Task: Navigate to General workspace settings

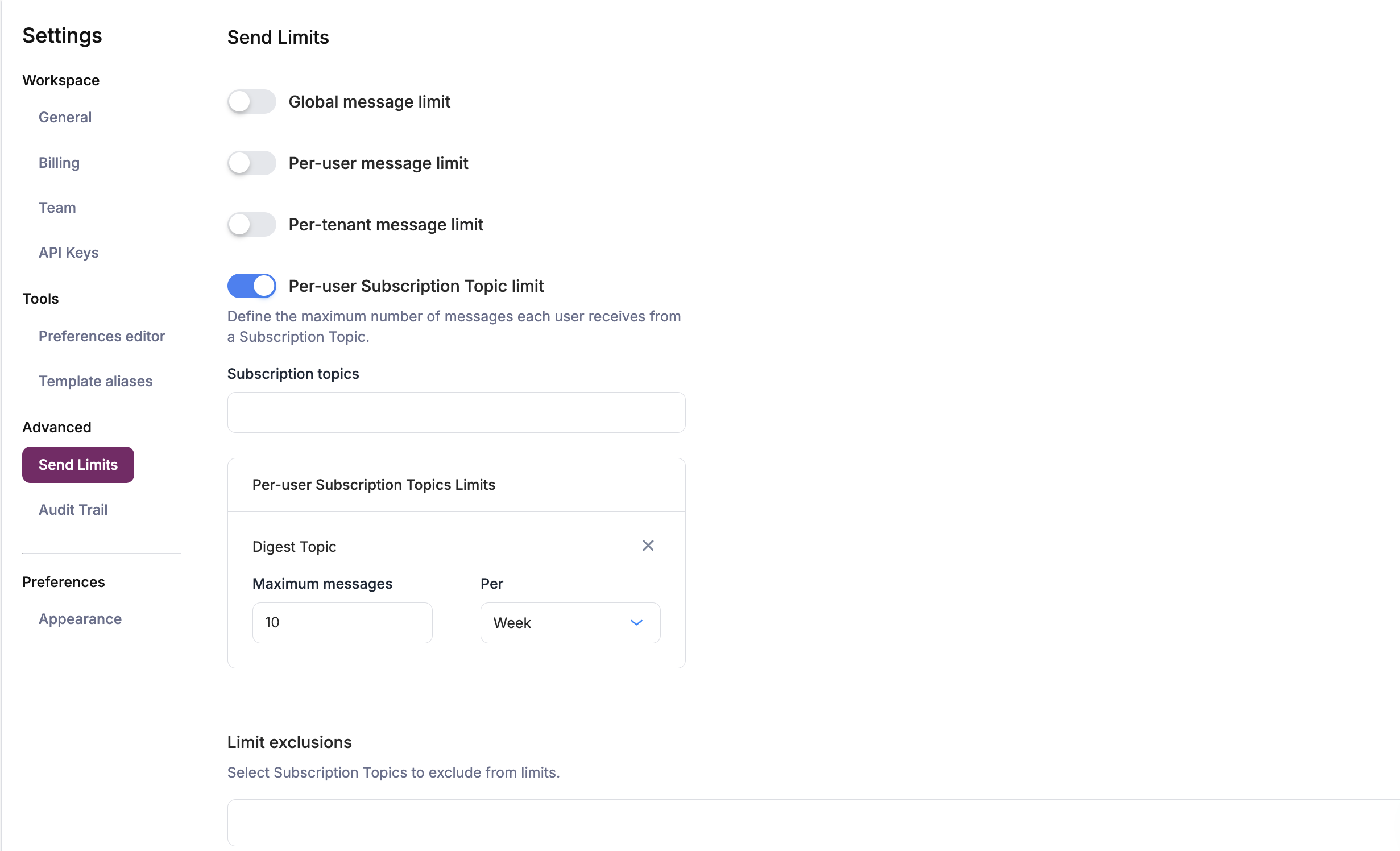Action: [x=65, y=117]
